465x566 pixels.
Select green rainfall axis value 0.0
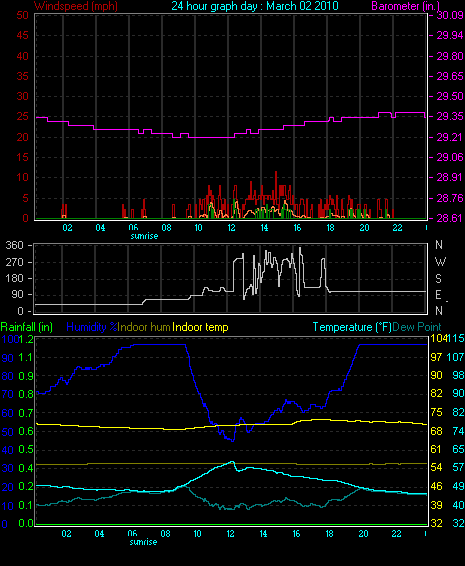26,523
